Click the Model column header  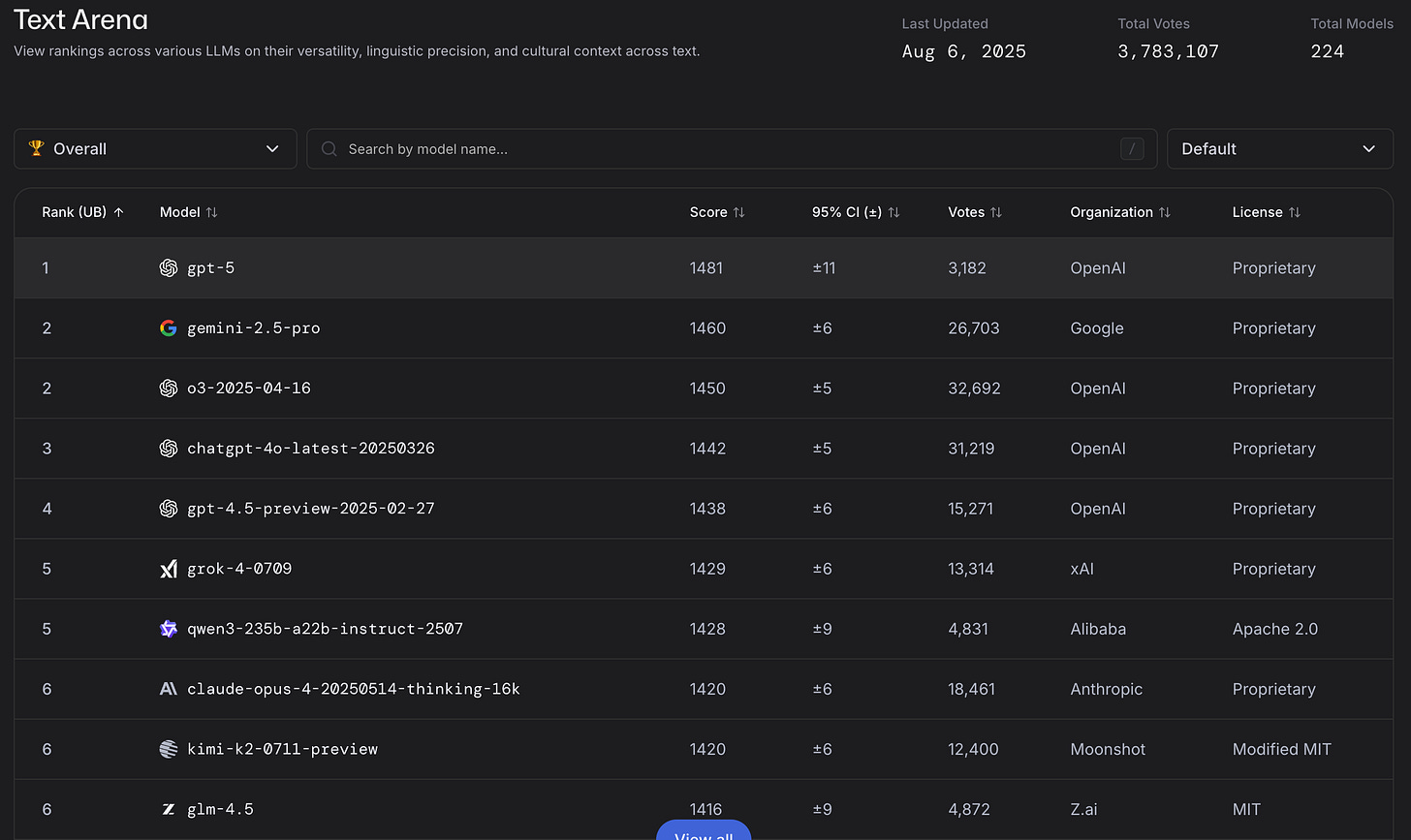(189, 212)
